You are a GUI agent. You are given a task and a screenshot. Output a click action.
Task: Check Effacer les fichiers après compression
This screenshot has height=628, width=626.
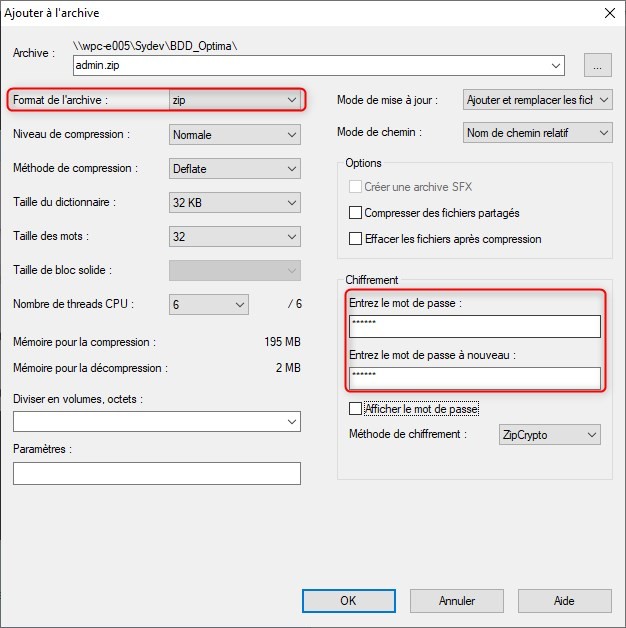click(355, 239)
